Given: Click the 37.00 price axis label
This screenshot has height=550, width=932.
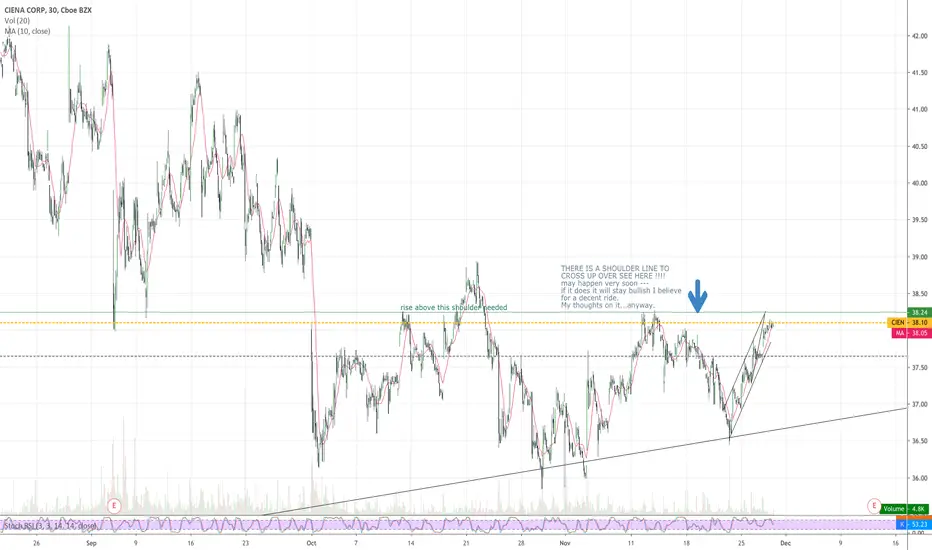Looking at the screenshot, I should [x=919, y=404].
